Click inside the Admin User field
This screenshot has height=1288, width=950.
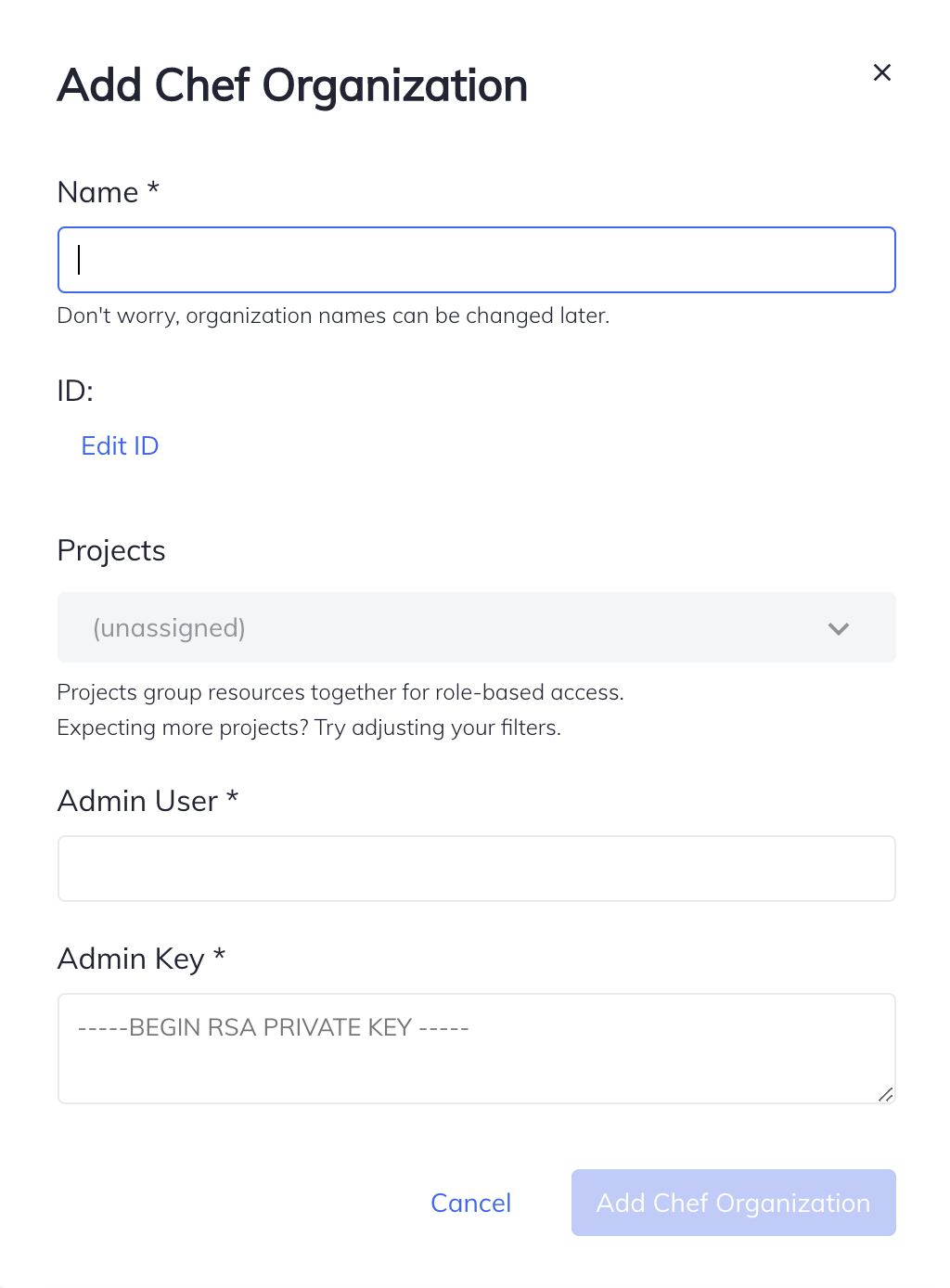pos(476,869)
